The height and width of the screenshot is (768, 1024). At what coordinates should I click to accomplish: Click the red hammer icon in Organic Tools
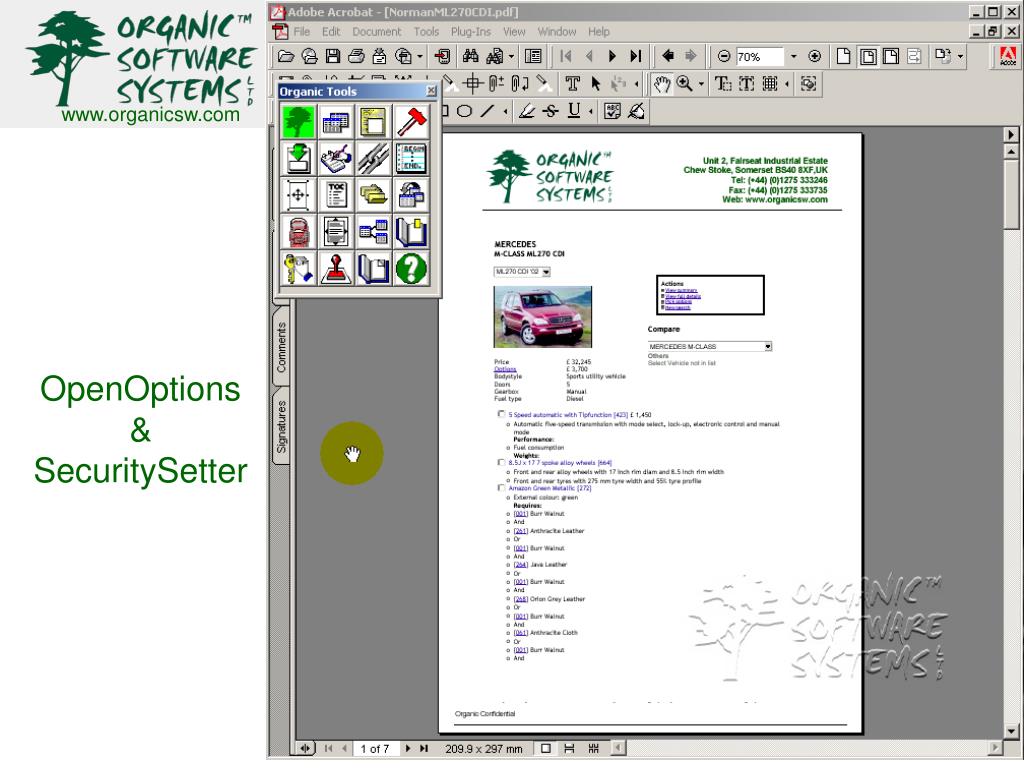click(411, 121)
